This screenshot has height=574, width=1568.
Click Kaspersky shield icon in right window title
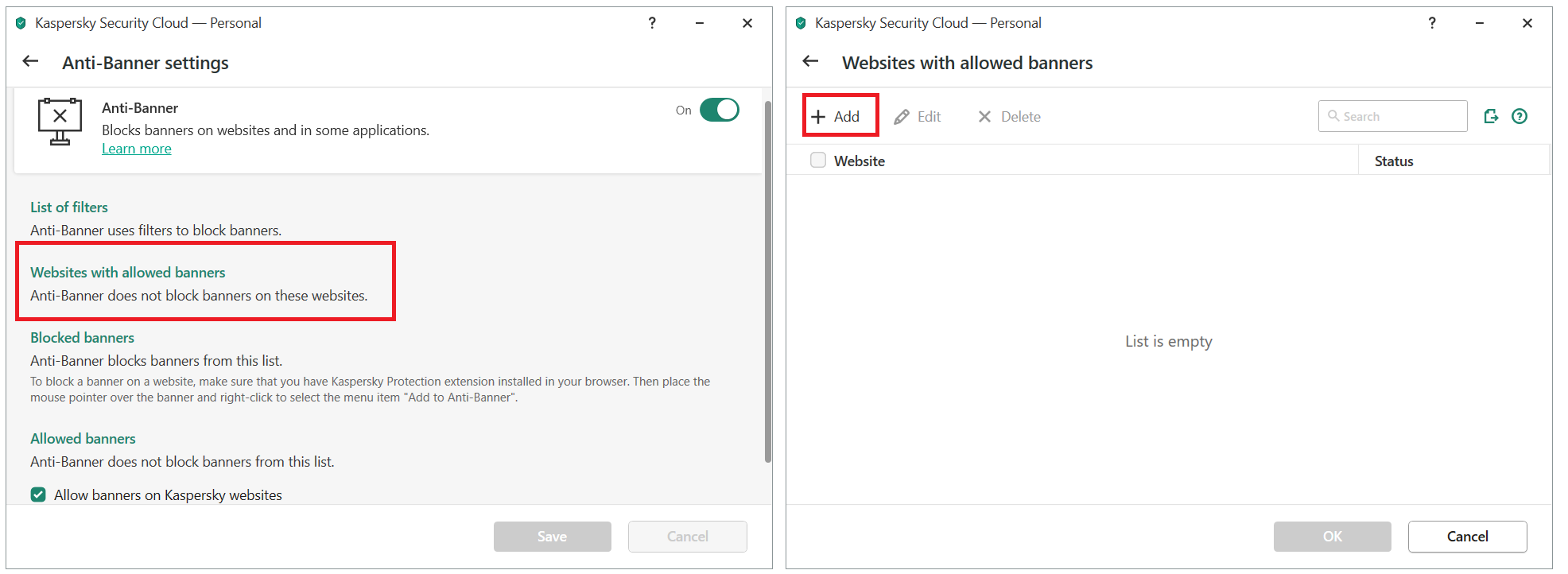click(x=801, y=23)
